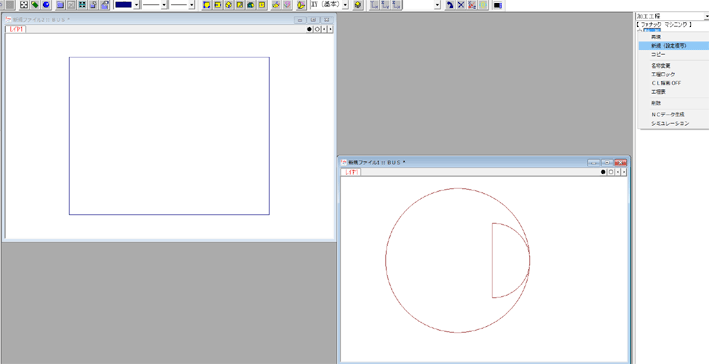Click the third coordinate-axis toolbar icon
The width and height of the screenshot is (709, 364).
pyautogui.click(x=396, y=5)
